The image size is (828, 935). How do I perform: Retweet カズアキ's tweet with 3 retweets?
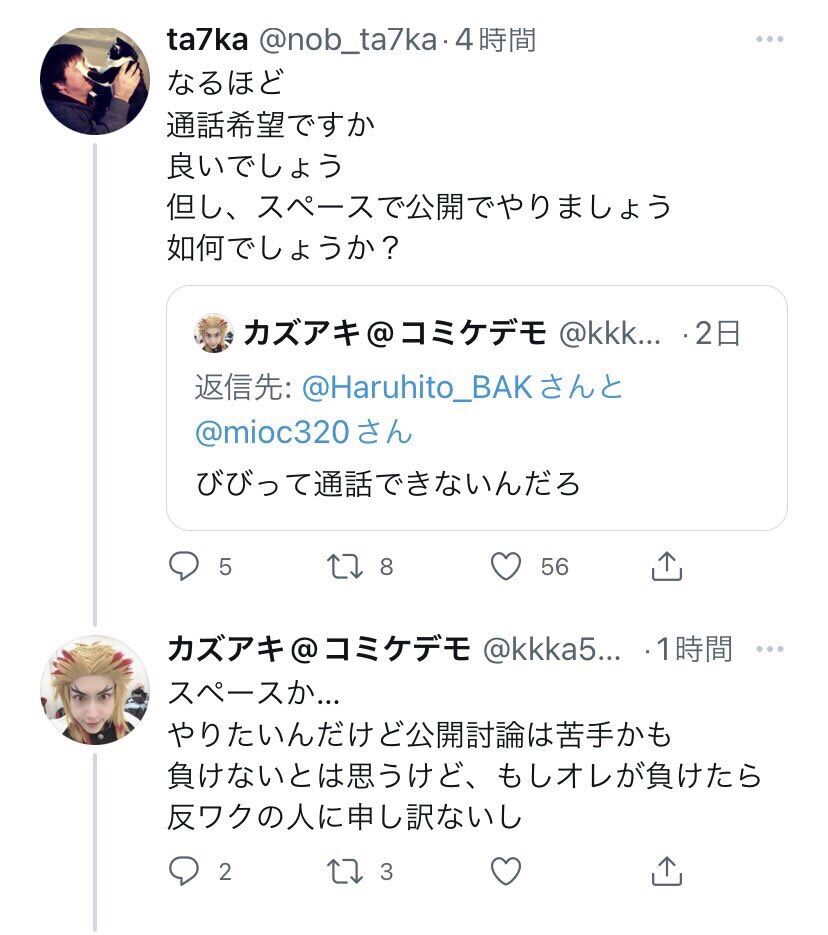click(x=344, y=871)
